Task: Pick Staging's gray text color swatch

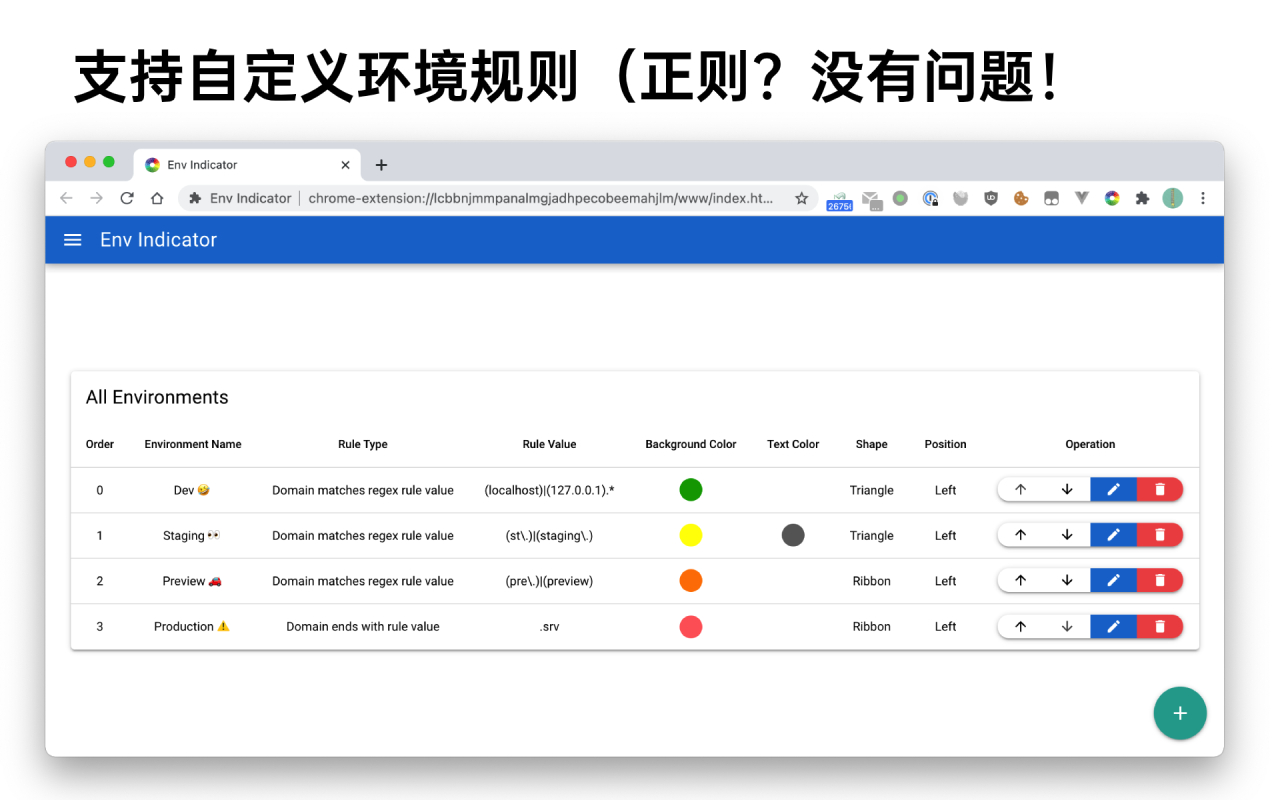Action: coord(793,535)
